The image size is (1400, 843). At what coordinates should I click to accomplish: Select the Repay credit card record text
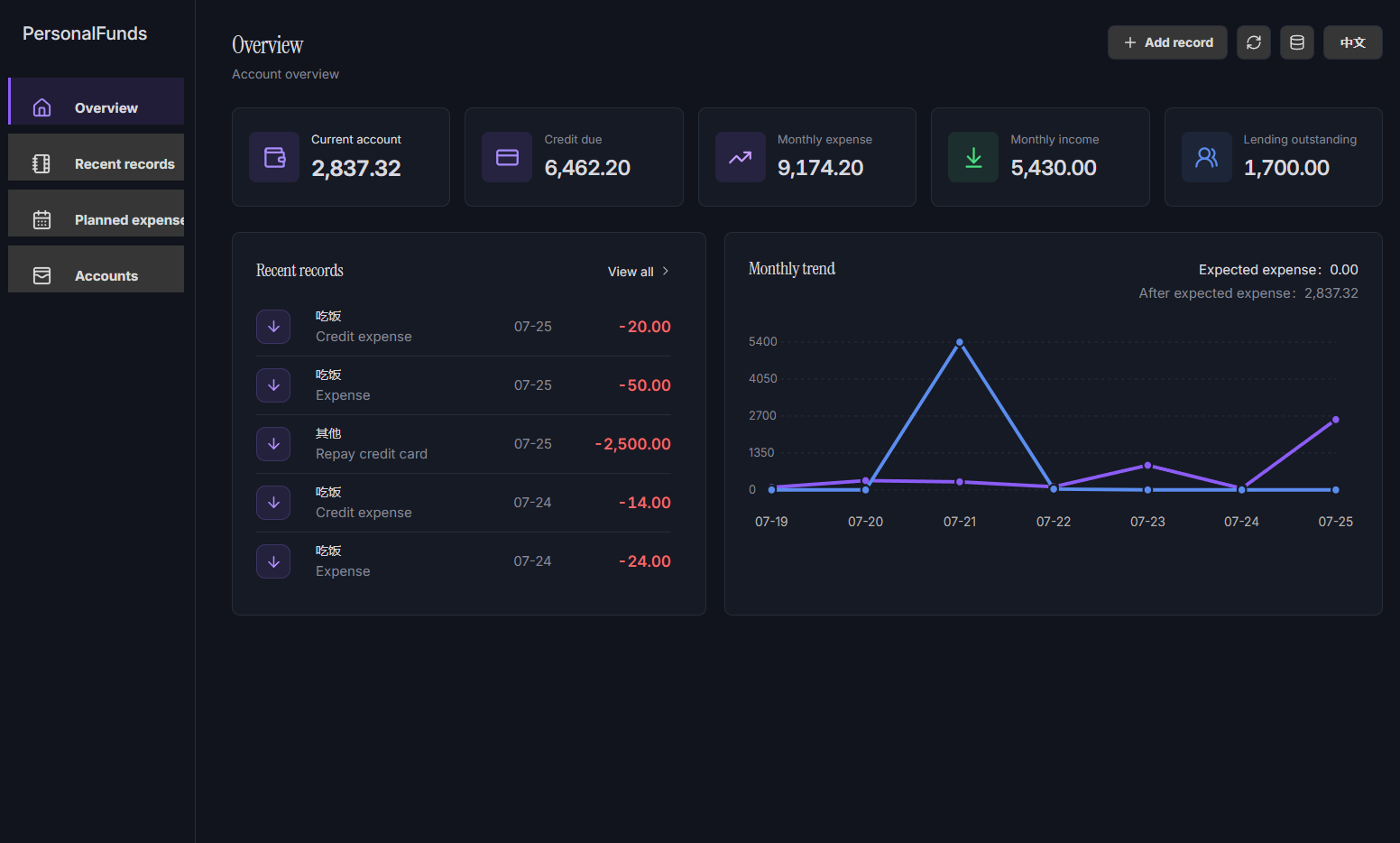[372, 454]
